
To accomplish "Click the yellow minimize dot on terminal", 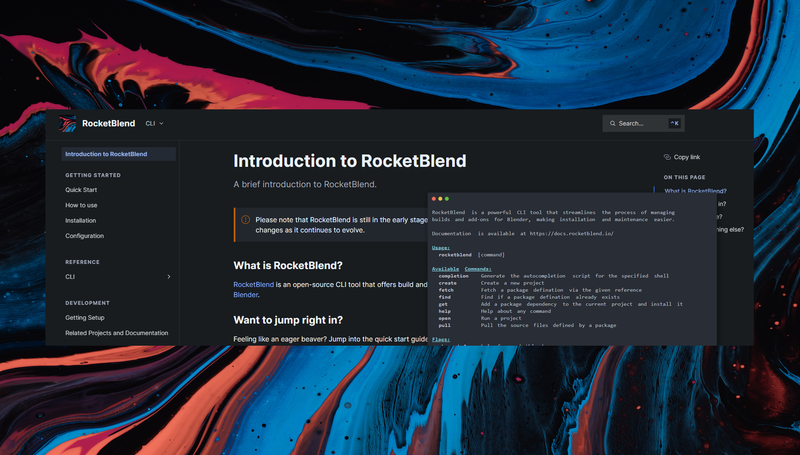I will click(440, 199).
